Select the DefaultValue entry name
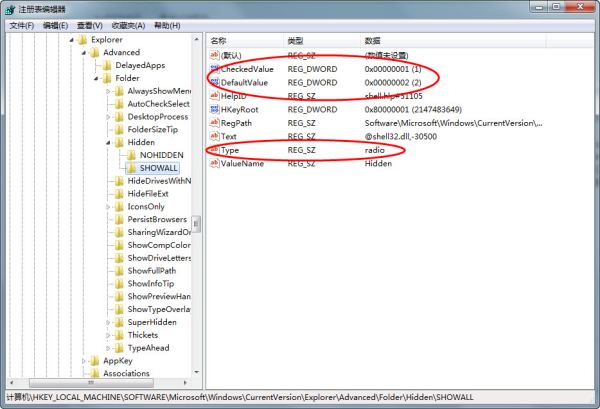 click(244, 83)
